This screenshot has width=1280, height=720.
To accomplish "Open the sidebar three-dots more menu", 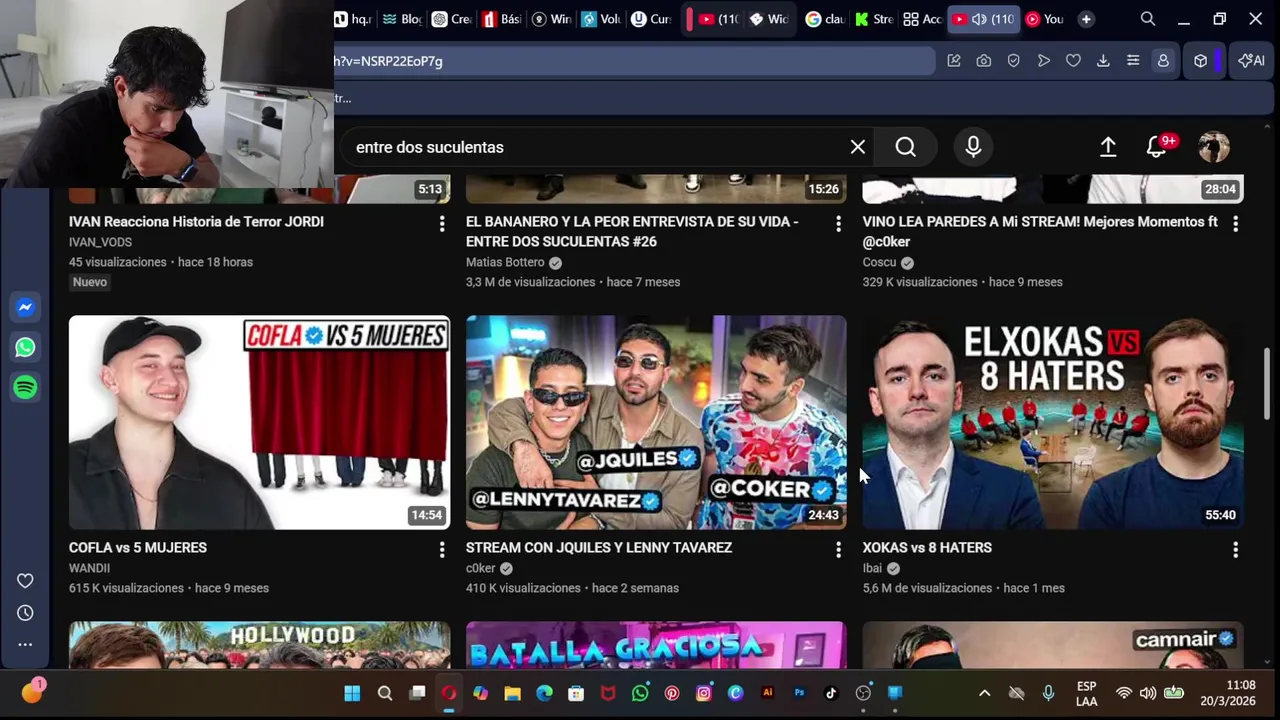I will (25, 645).
